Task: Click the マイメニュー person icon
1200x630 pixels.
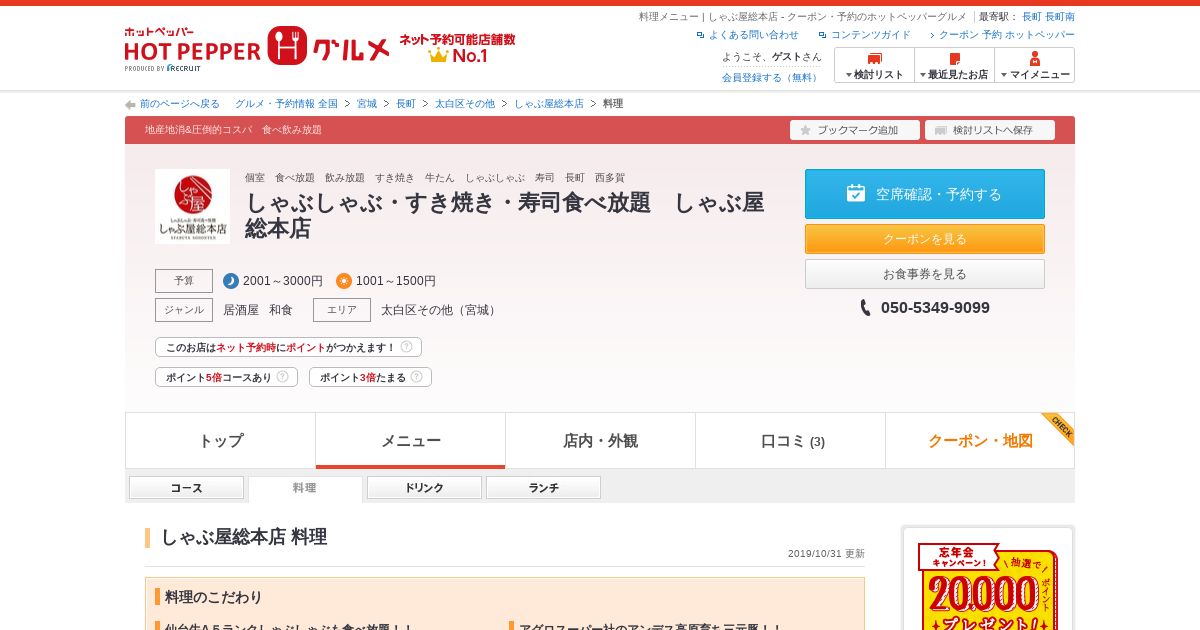Action: (x=1035, y=59)
